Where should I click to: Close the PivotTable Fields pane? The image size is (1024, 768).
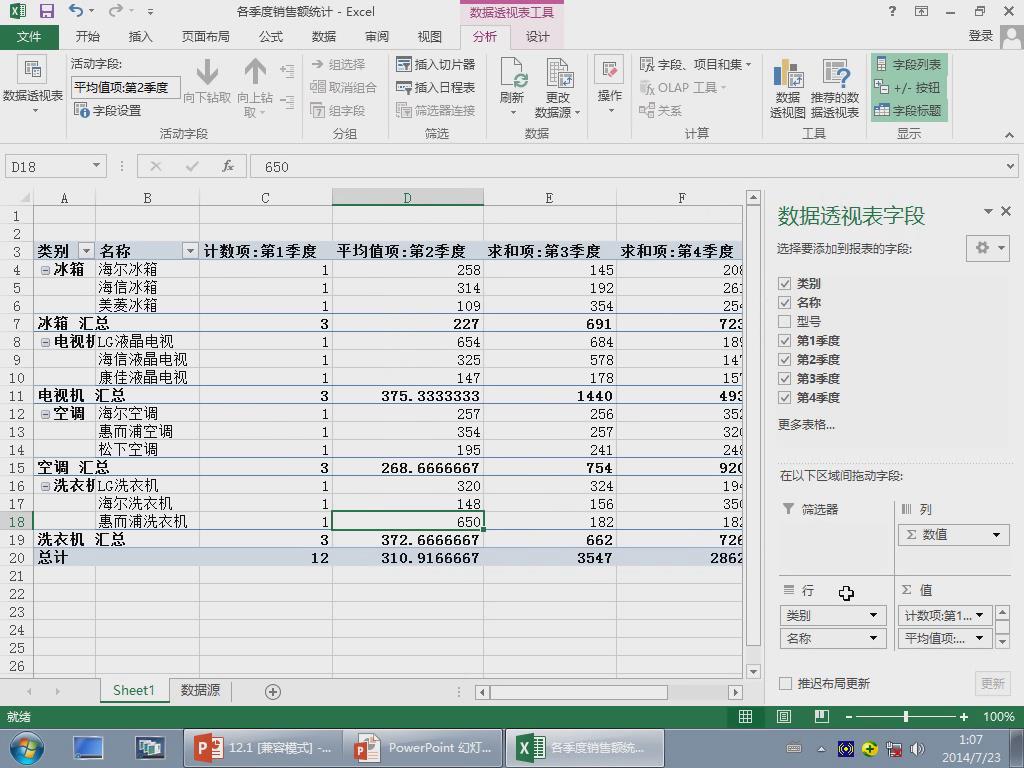[x=1006, y=211]
